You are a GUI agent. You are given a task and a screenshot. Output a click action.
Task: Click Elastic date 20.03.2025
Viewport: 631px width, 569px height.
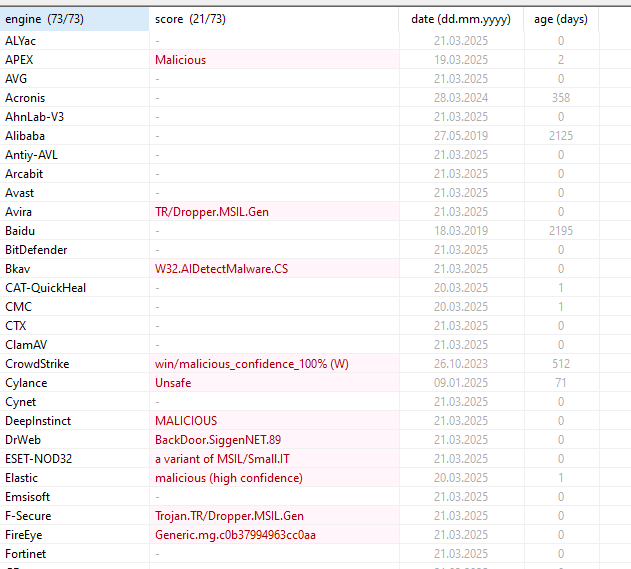click(x=461, y=478)
